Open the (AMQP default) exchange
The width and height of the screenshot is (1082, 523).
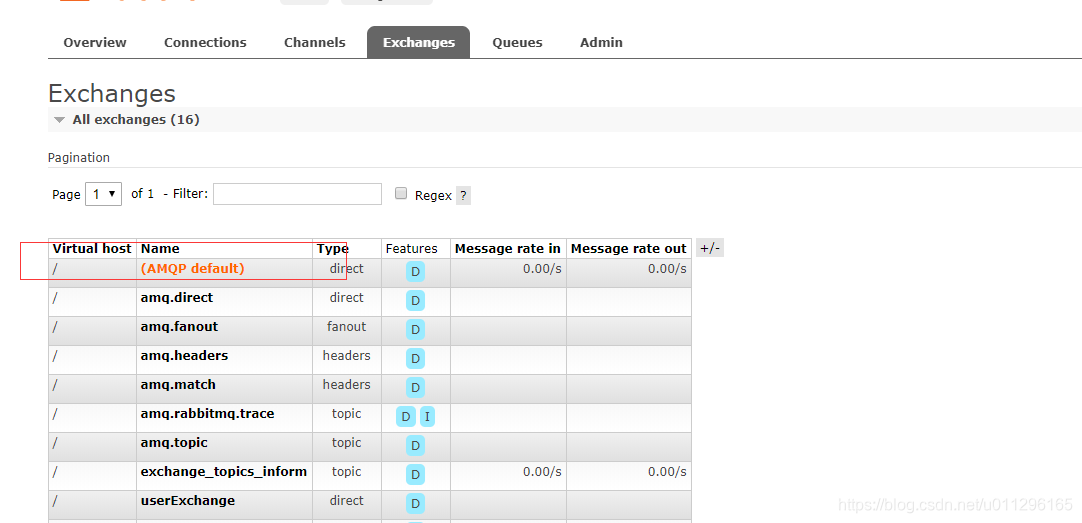pos(193,268)
